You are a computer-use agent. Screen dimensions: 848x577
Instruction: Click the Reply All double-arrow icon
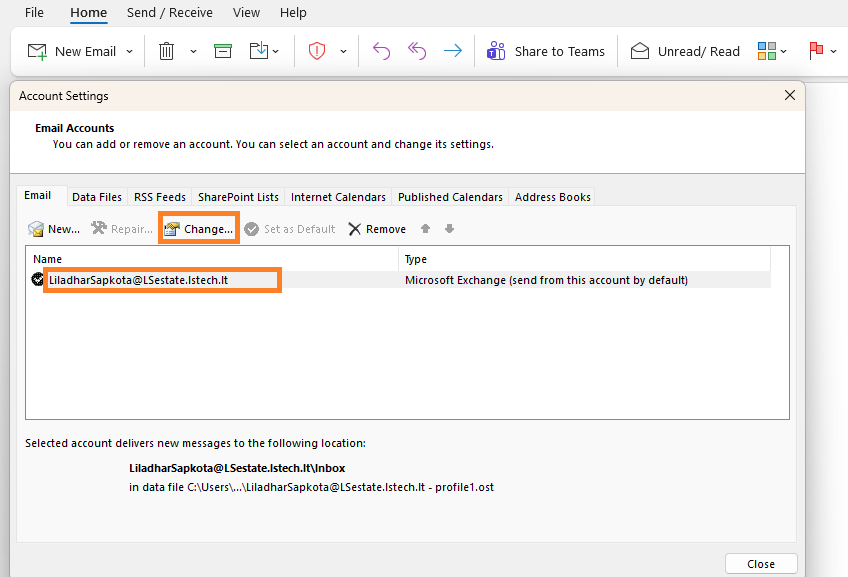pos(417,51)
